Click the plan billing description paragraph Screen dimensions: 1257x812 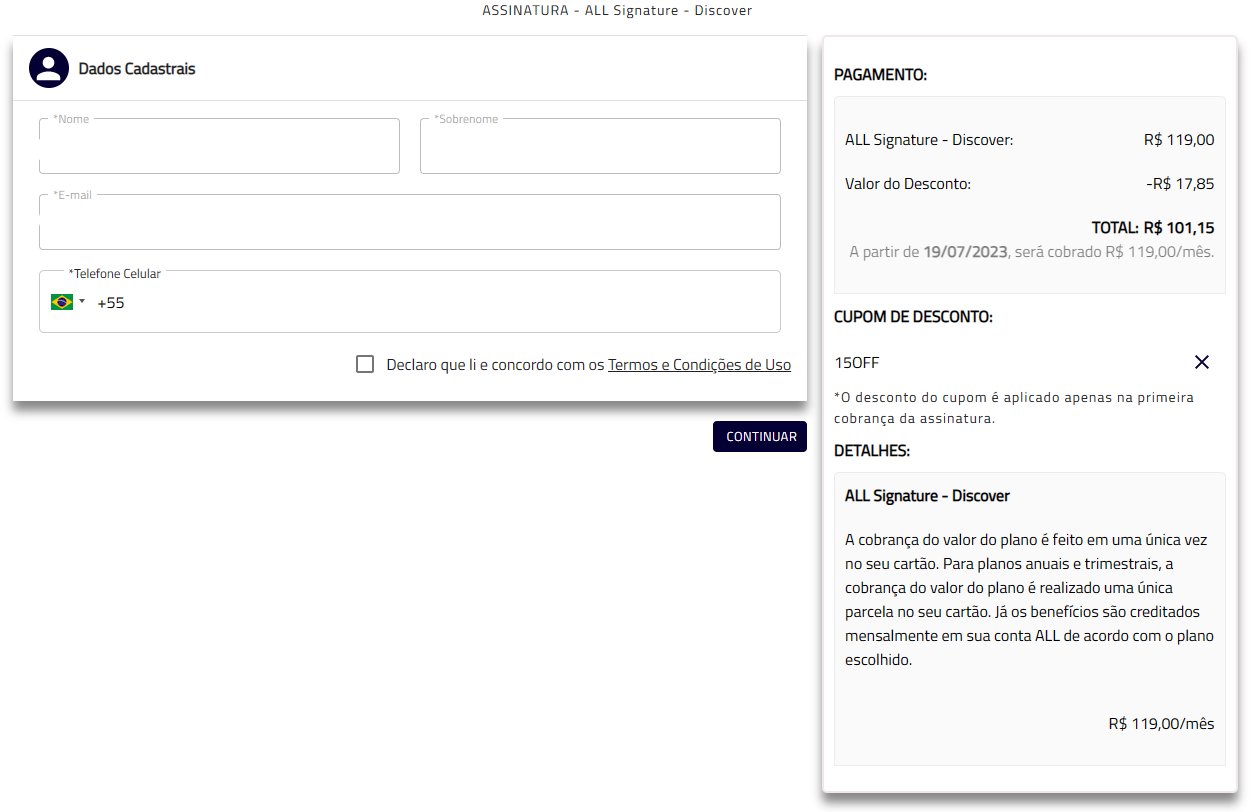[1029, 600]
